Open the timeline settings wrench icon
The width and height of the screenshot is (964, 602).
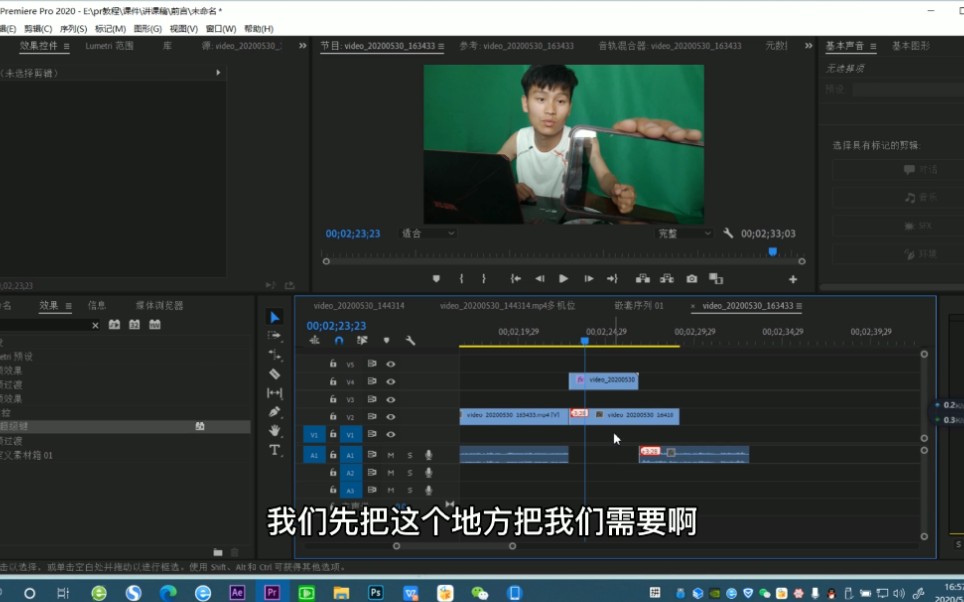pyautogui.click(x=409, y=341)
